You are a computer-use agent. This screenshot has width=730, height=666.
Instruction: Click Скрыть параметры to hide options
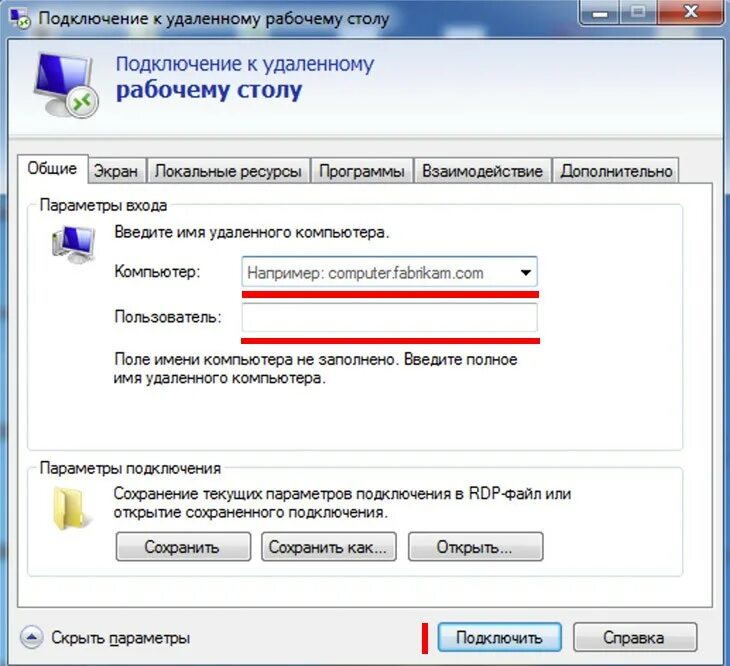[121, 638]
